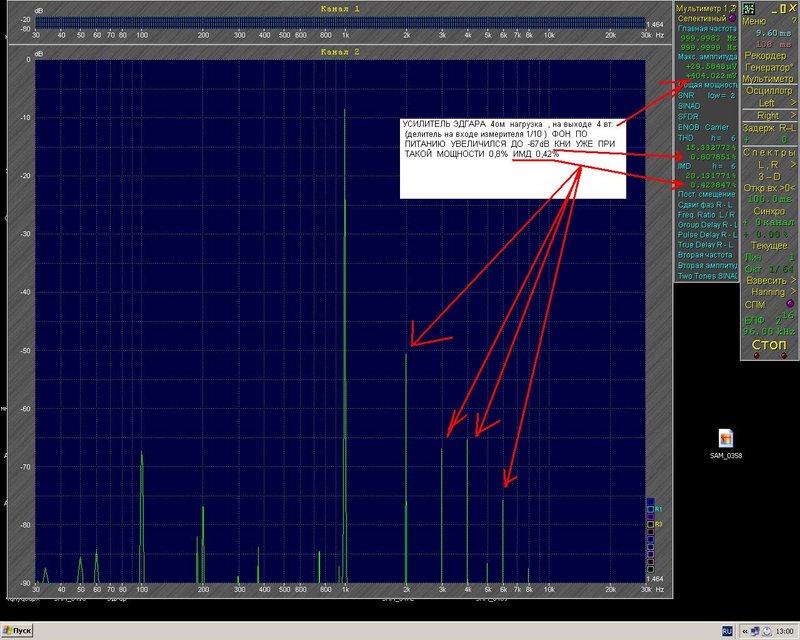Expand the Right oscilloscope channel arrow

(793, 115)
